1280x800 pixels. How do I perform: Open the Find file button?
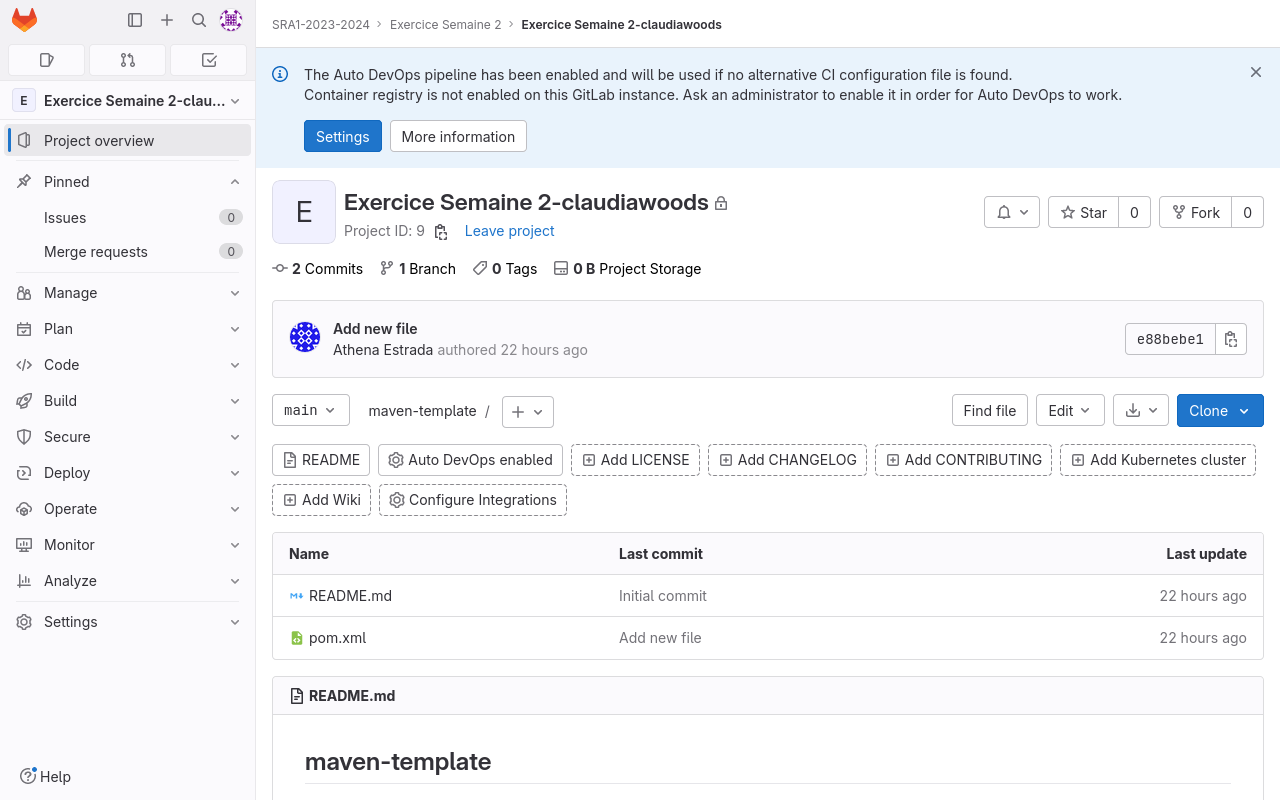tap(989, 410)
